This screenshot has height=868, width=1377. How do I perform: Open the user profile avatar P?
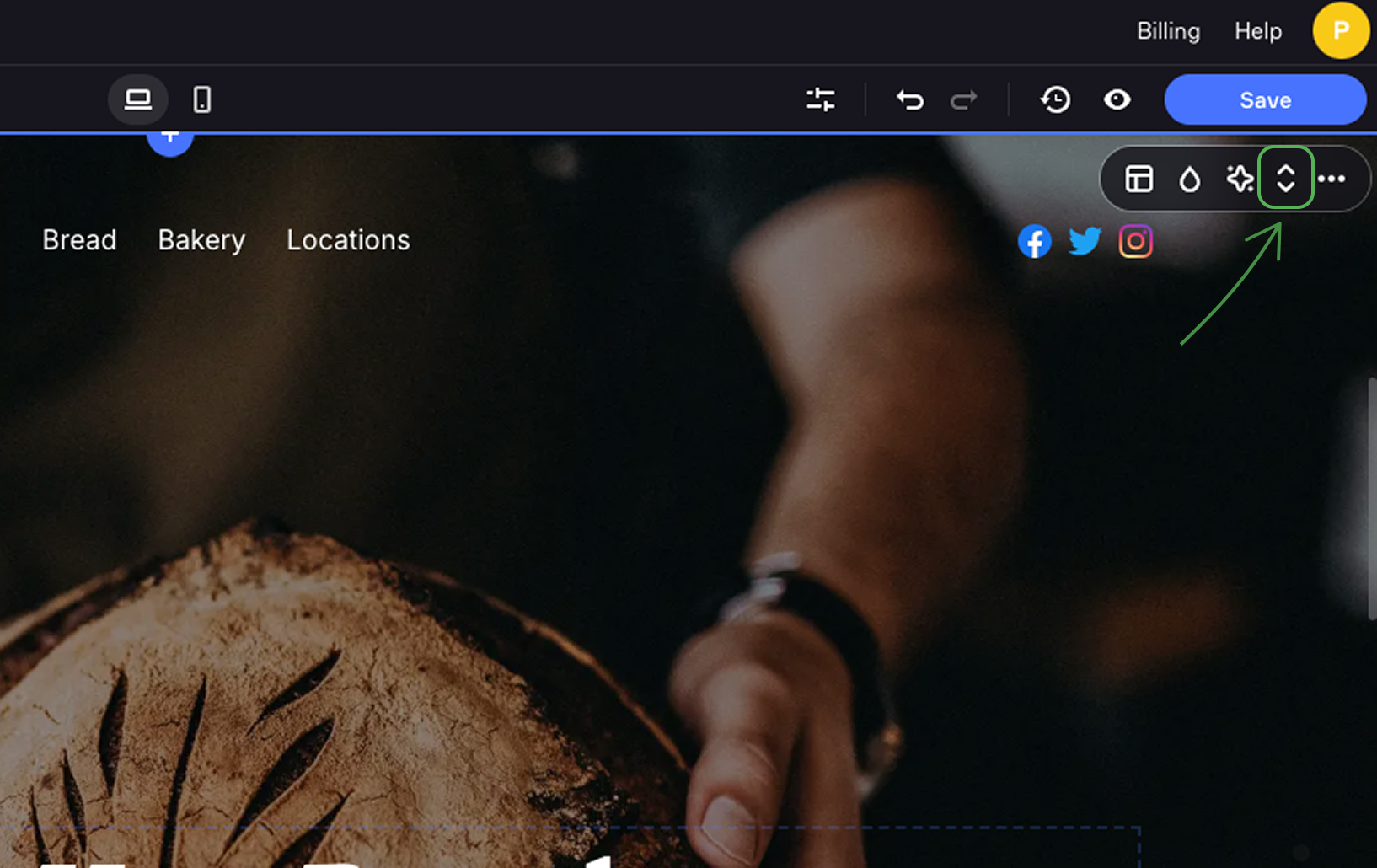click(x=1340, y=30)
